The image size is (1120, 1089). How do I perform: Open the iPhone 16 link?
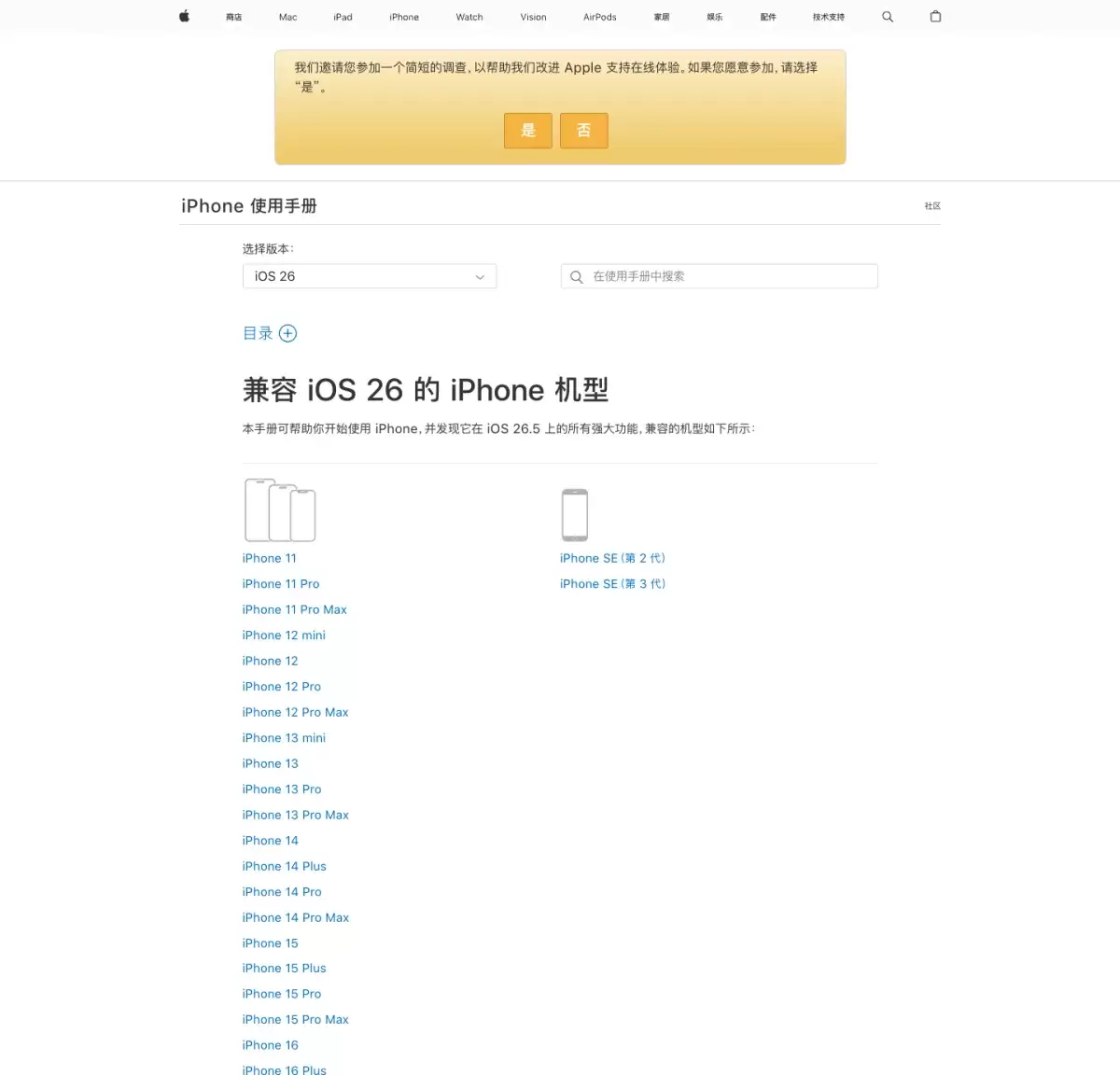(271, 1045)
